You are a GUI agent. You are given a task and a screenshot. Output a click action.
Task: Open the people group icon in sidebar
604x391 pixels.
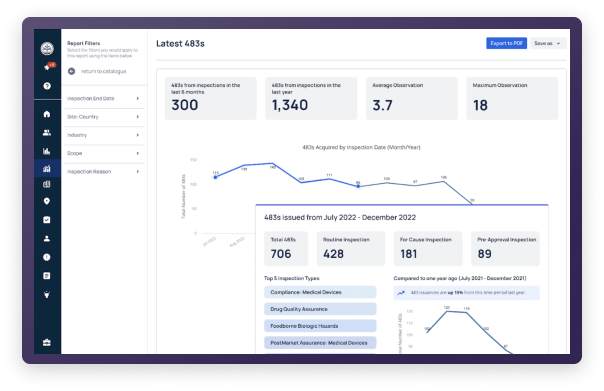click(x=47, y=133)
